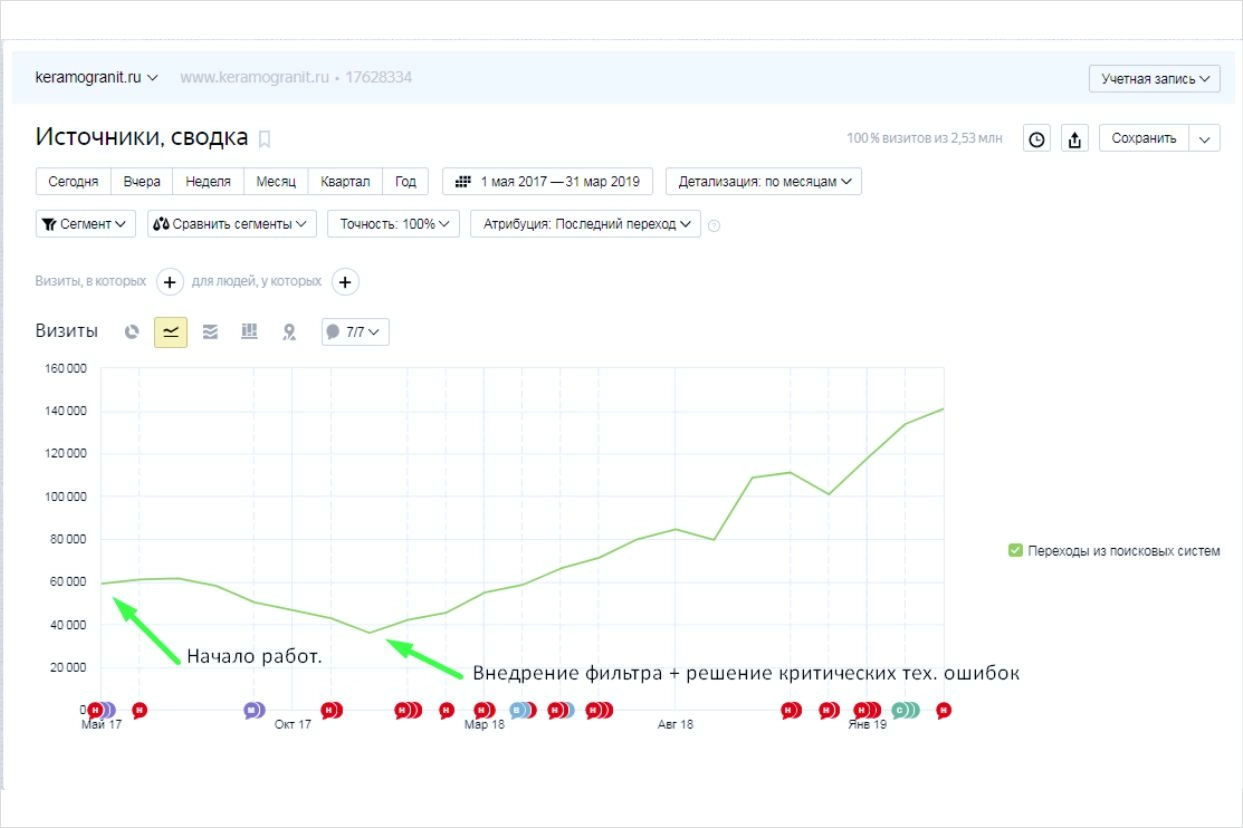This screenshot has width=1243, height=828.
Task: Open the keramogranit.ru counter dropdown
Action: pos(97,77)
